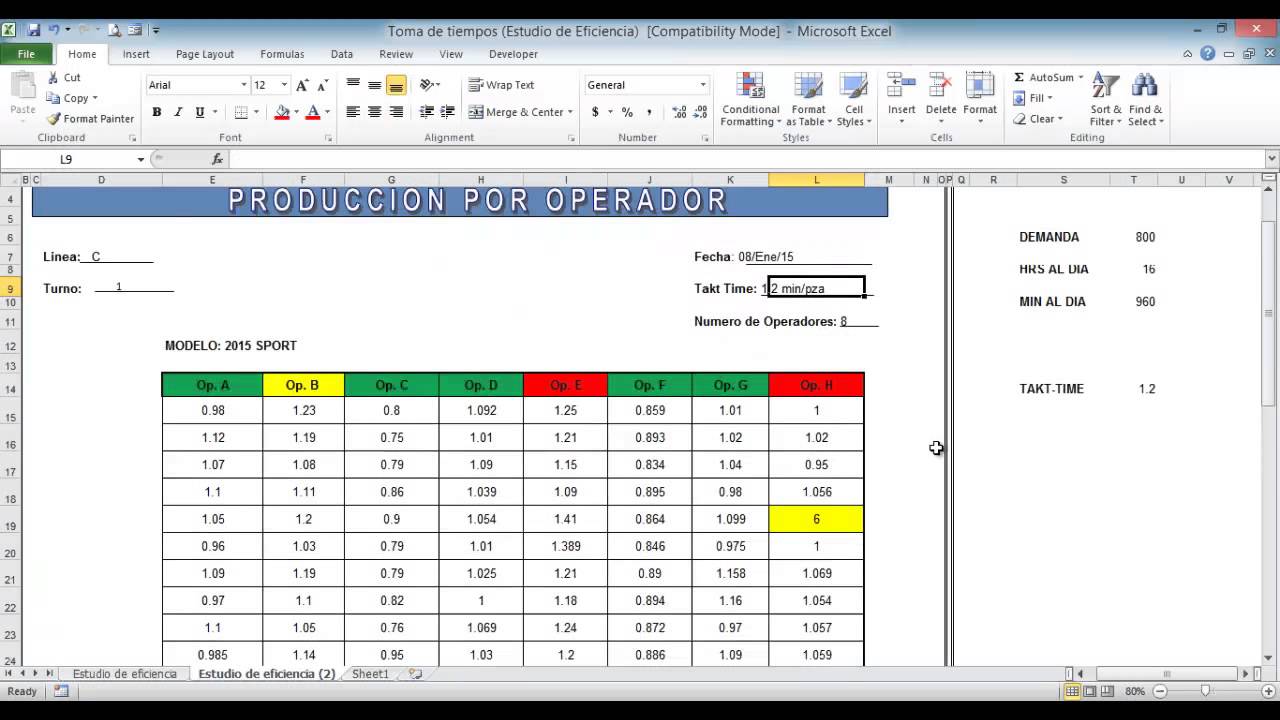The height and width of the screenshot is (720, 1280).
Task: Open the font size 12 dropdown
Action: pos(284,85)
